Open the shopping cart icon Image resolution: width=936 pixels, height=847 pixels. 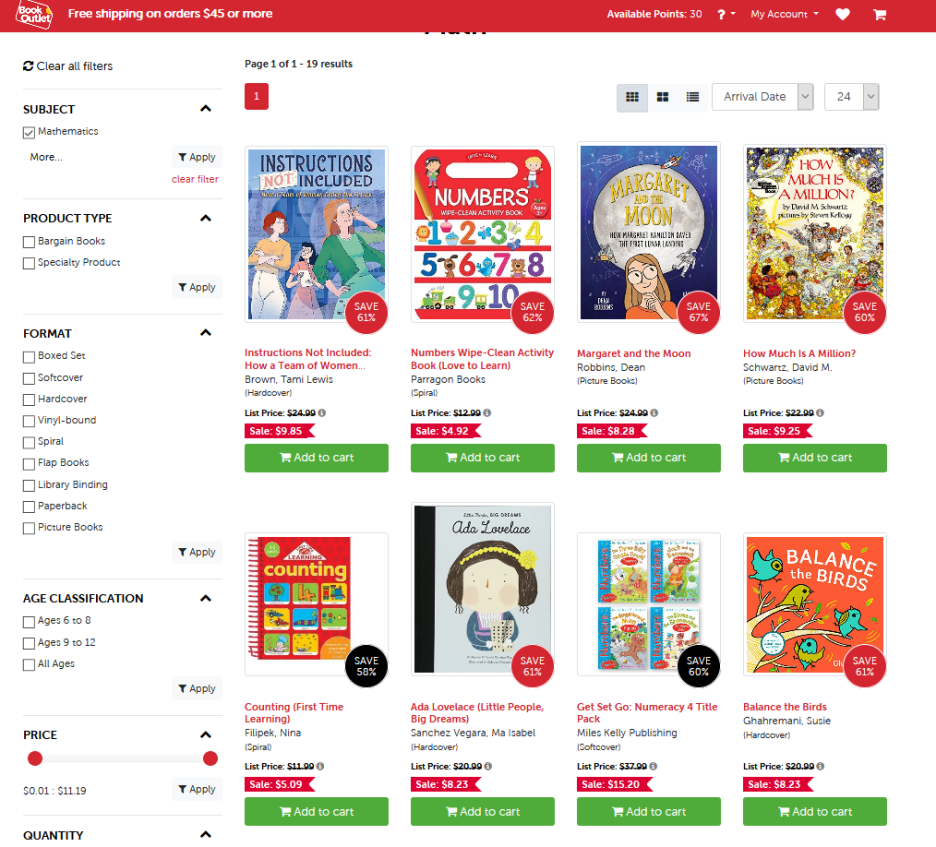coord(879,14)
